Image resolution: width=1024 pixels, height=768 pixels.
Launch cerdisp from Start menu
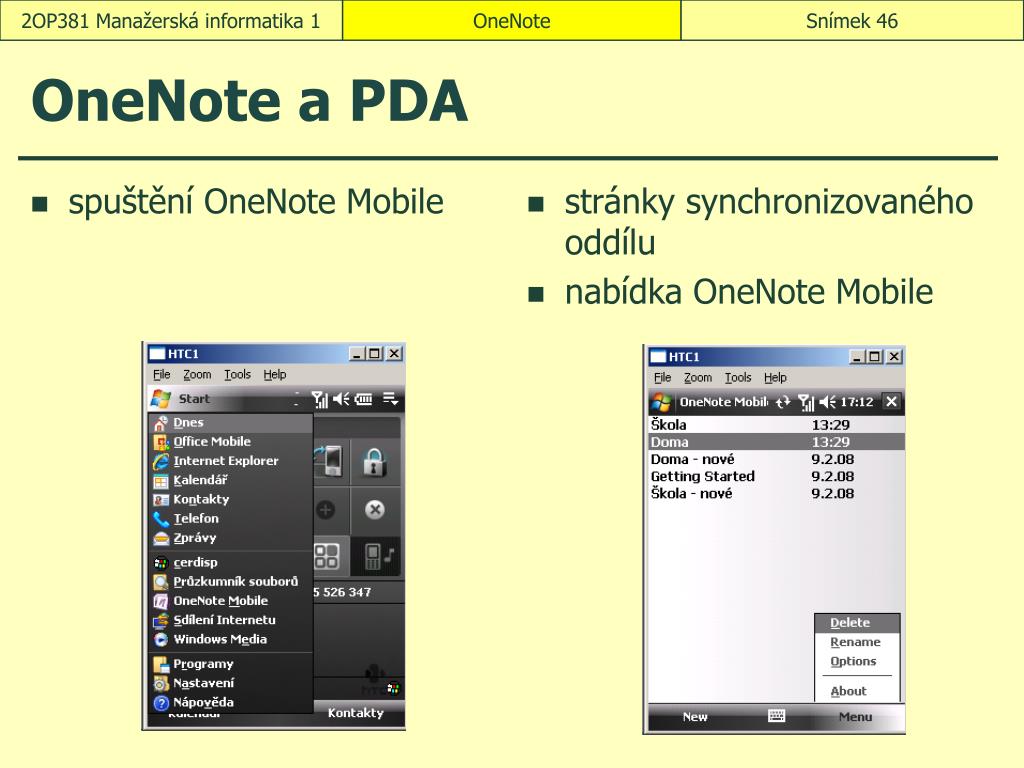[x=231, y=562]
